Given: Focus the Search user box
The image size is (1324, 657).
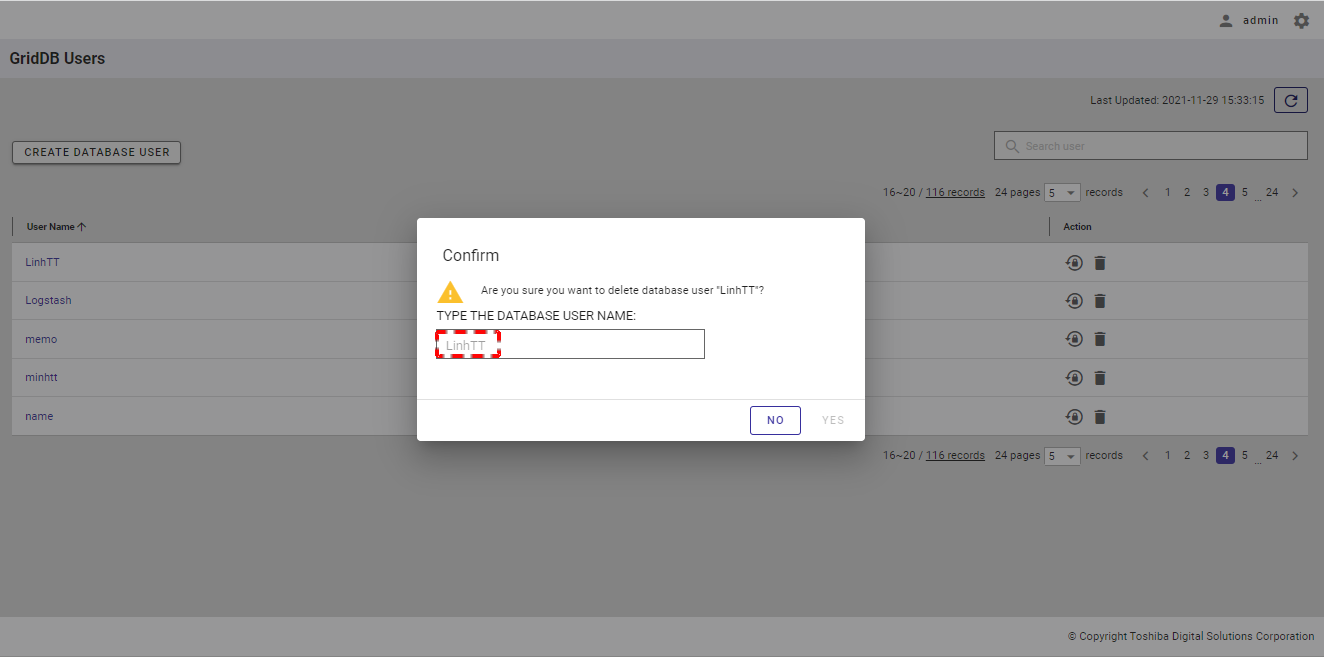Looking at the screenshot, I should (1160, 146).
